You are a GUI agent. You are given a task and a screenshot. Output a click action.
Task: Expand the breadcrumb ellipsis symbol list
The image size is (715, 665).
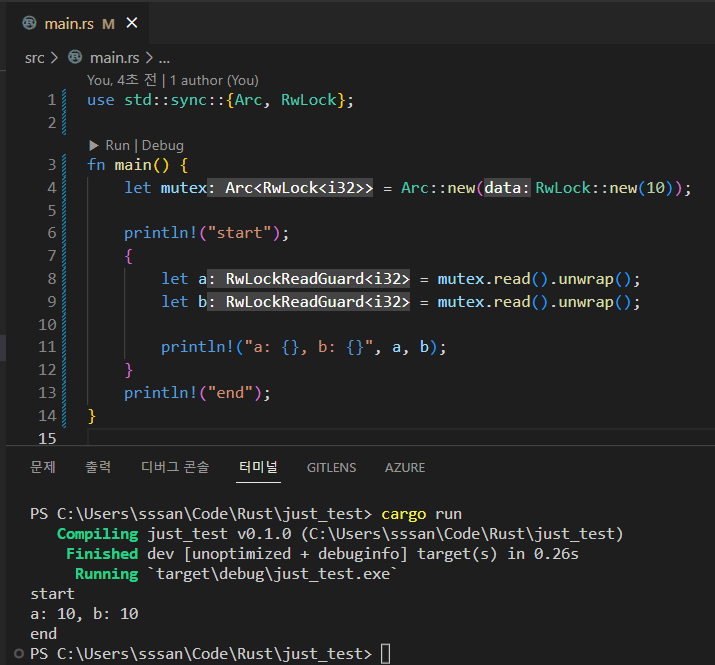[165, 58]
